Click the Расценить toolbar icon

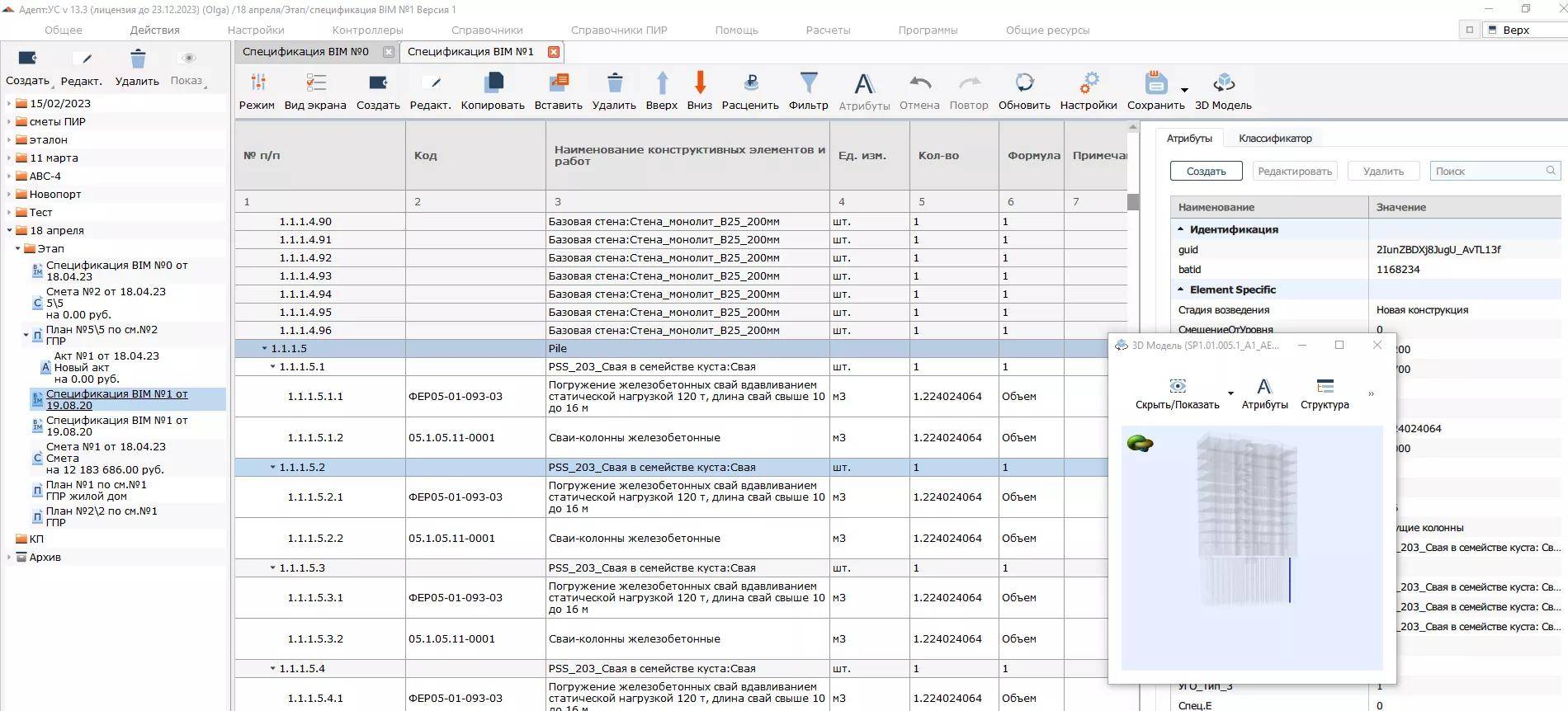[750, 83]
